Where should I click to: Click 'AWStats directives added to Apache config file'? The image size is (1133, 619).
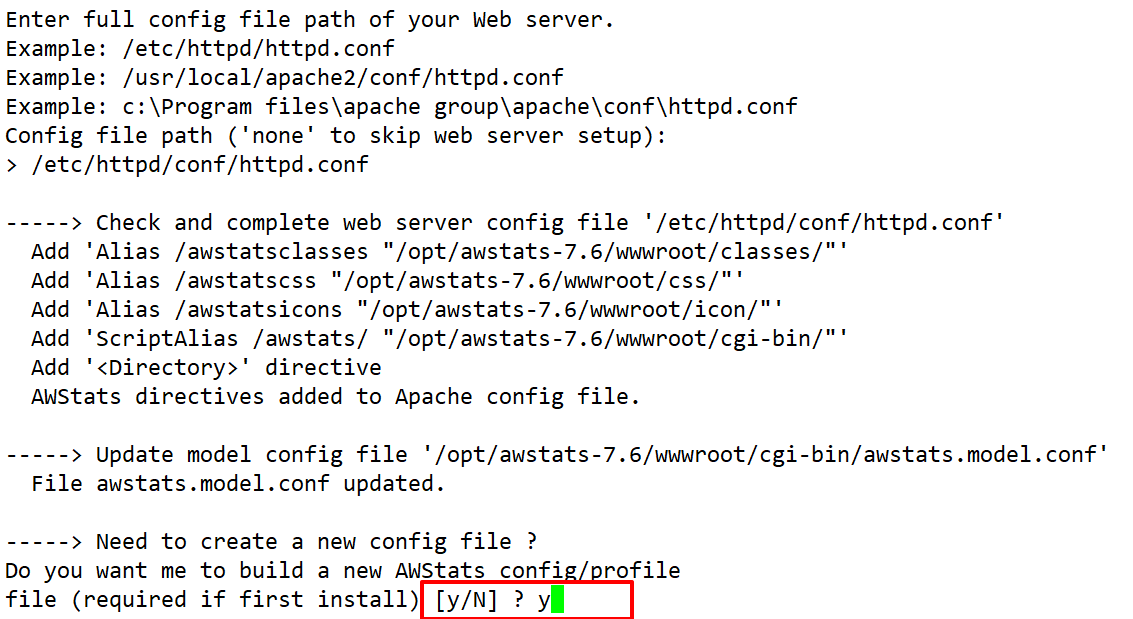coord(335,396)
